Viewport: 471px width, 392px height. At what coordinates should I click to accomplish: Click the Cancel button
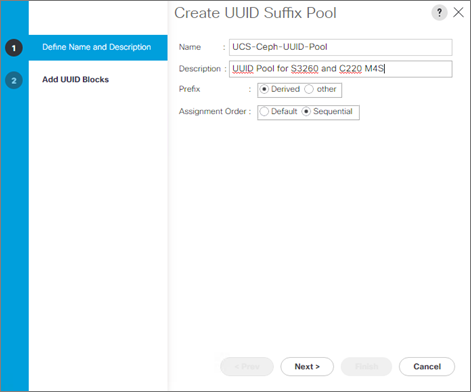tap(427, 367)
